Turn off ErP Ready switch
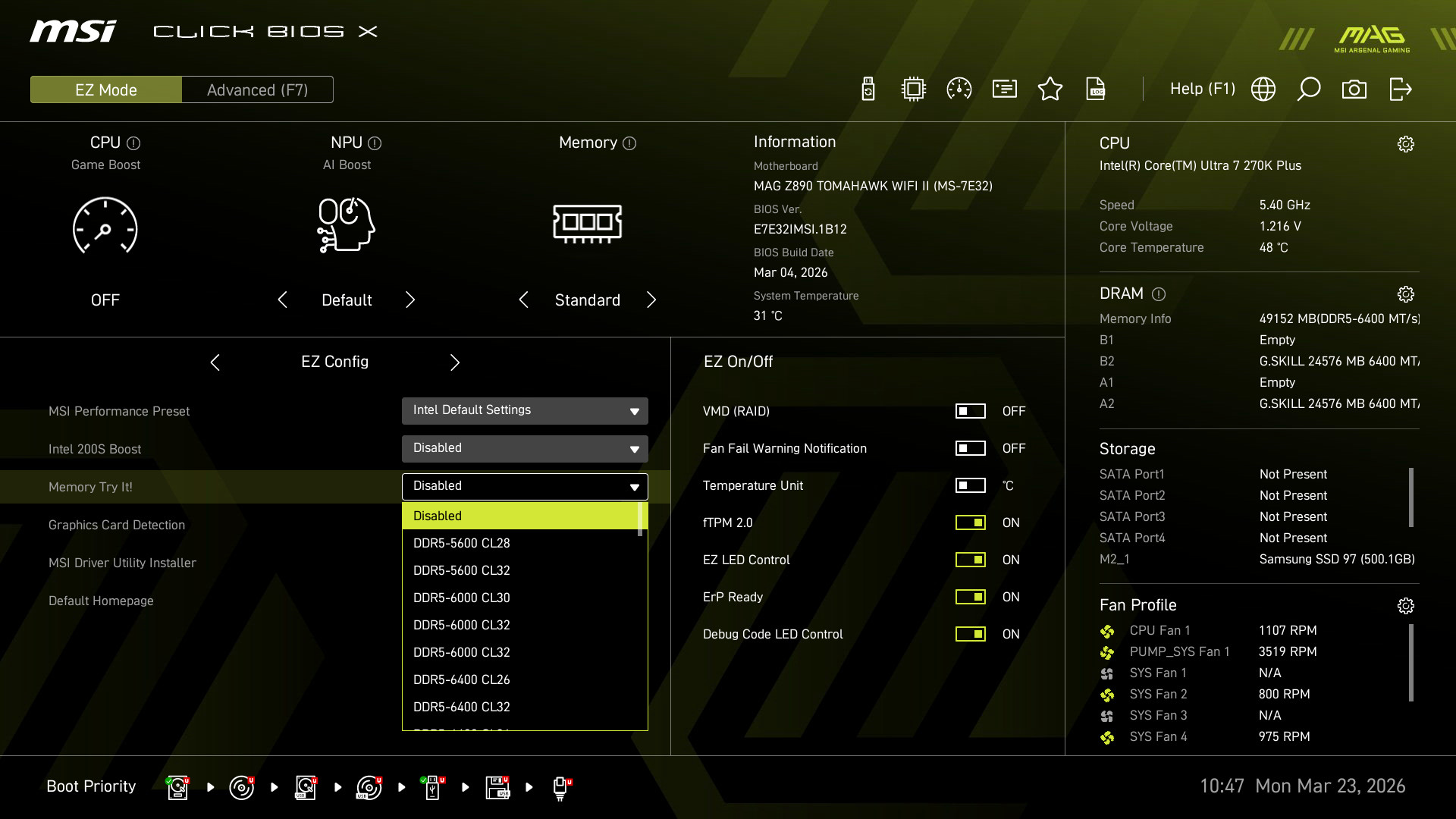 click(x=970, y=597)
